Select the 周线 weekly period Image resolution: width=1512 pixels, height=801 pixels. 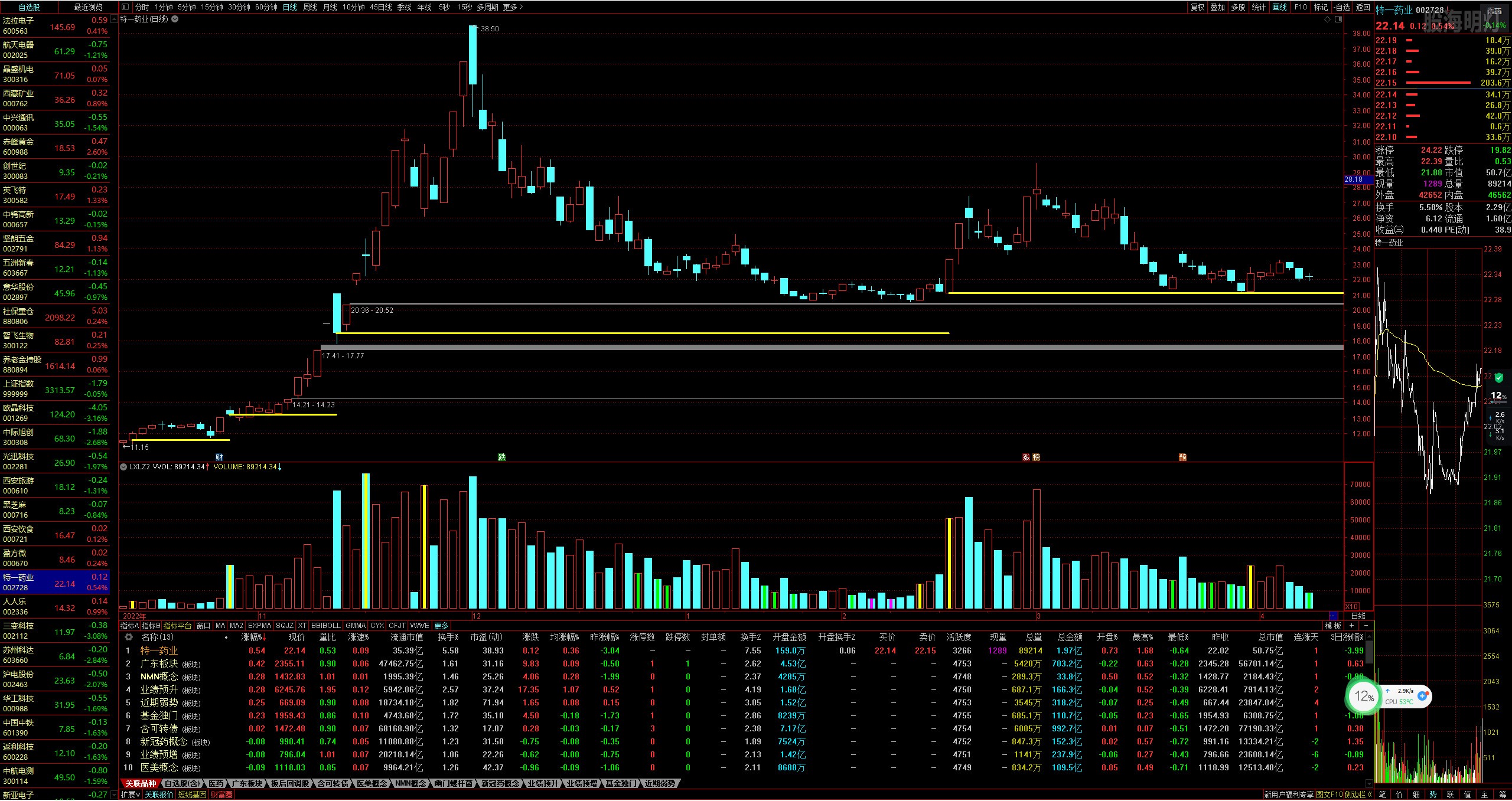coord(310,7)
